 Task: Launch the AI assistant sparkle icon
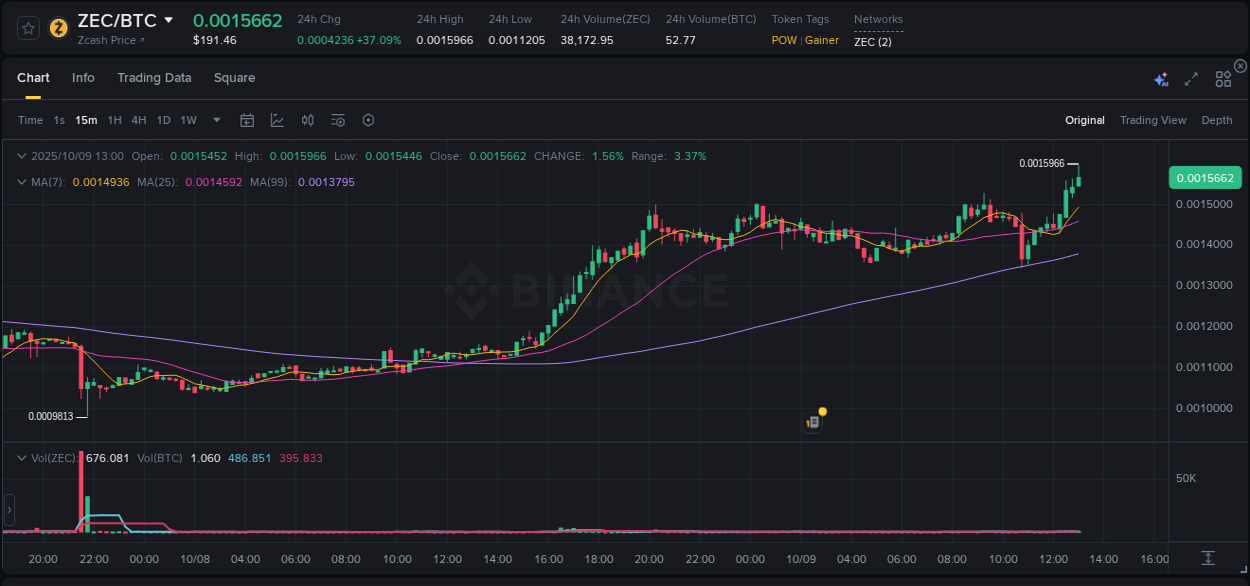(x=1161, y=78)
